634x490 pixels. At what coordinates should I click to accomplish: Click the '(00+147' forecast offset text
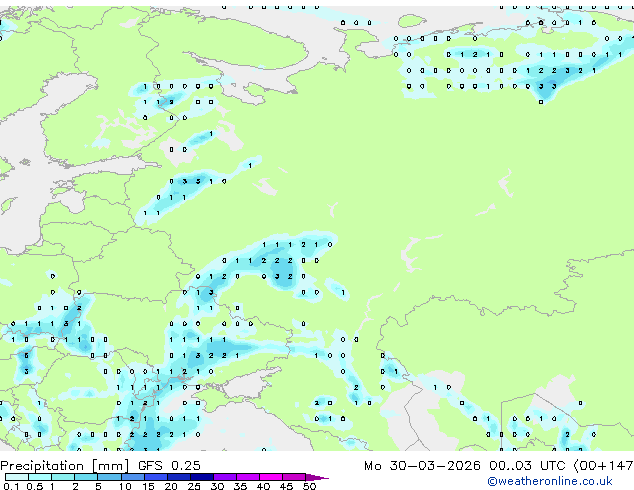click(603, 466)
